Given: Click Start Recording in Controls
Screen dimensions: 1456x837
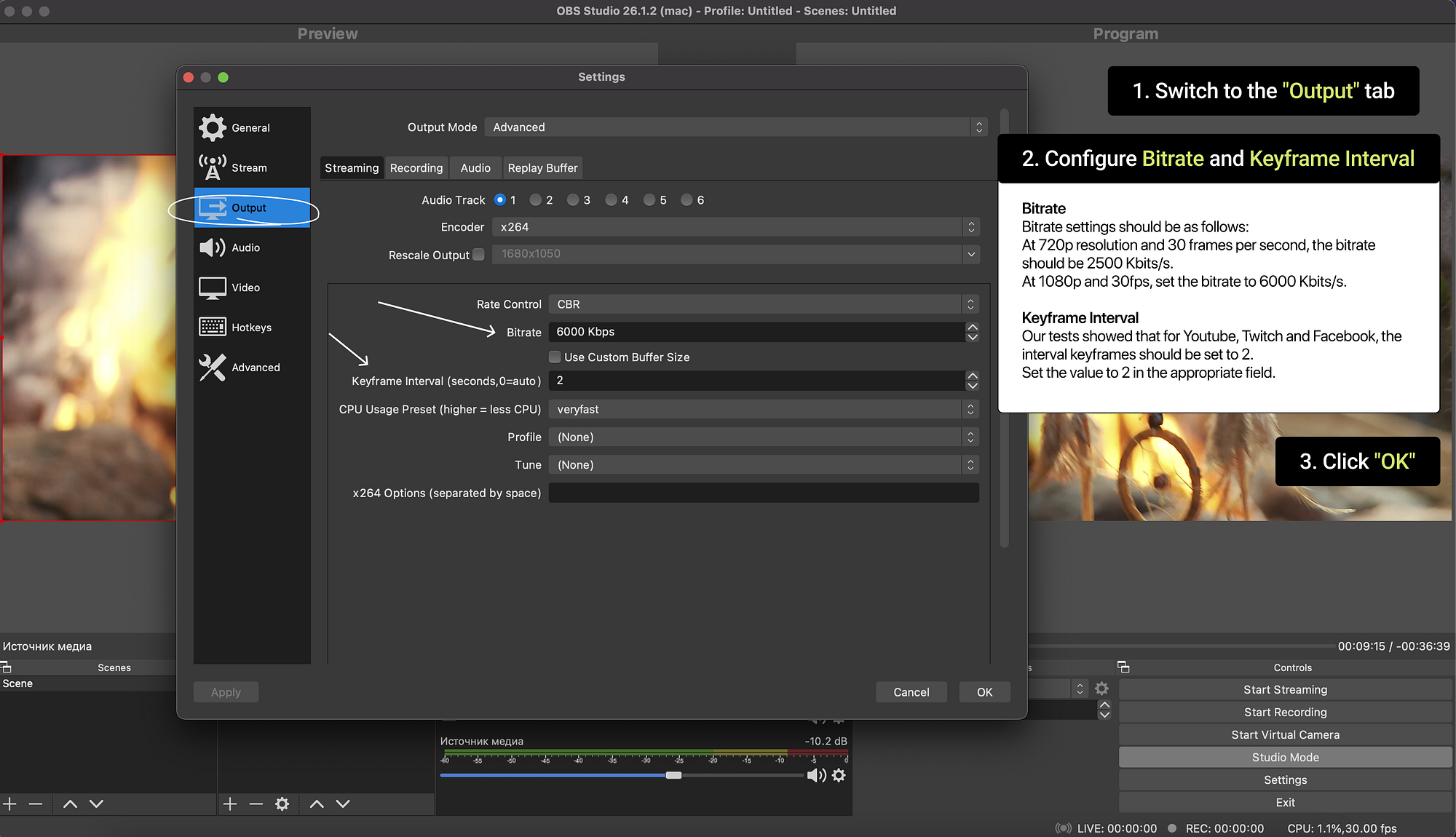Looking at the screenshot, I should coord(1285,713).
